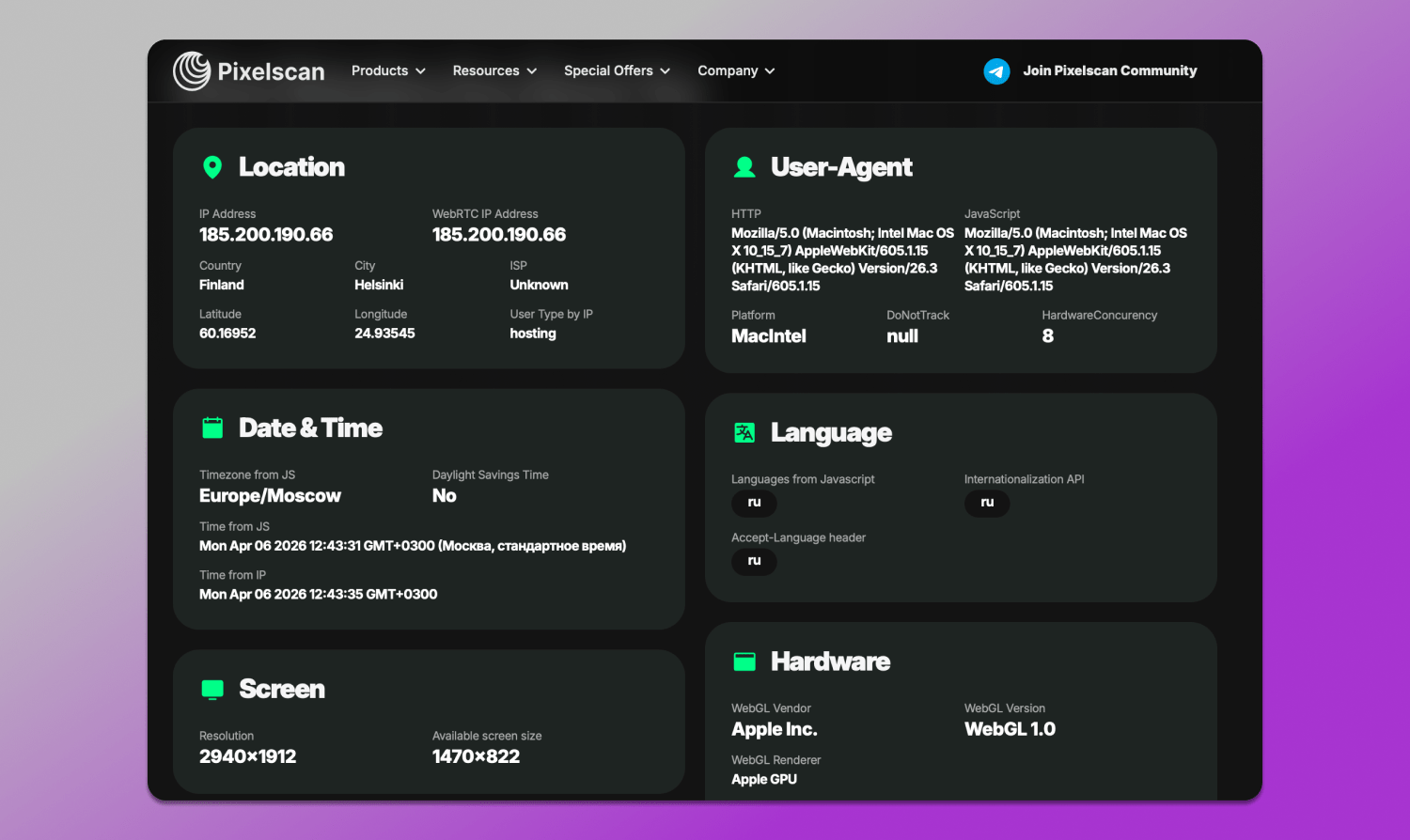Expand the Resources dropdown chevron
The image size is (1410, 840).
tap(532, 71)
